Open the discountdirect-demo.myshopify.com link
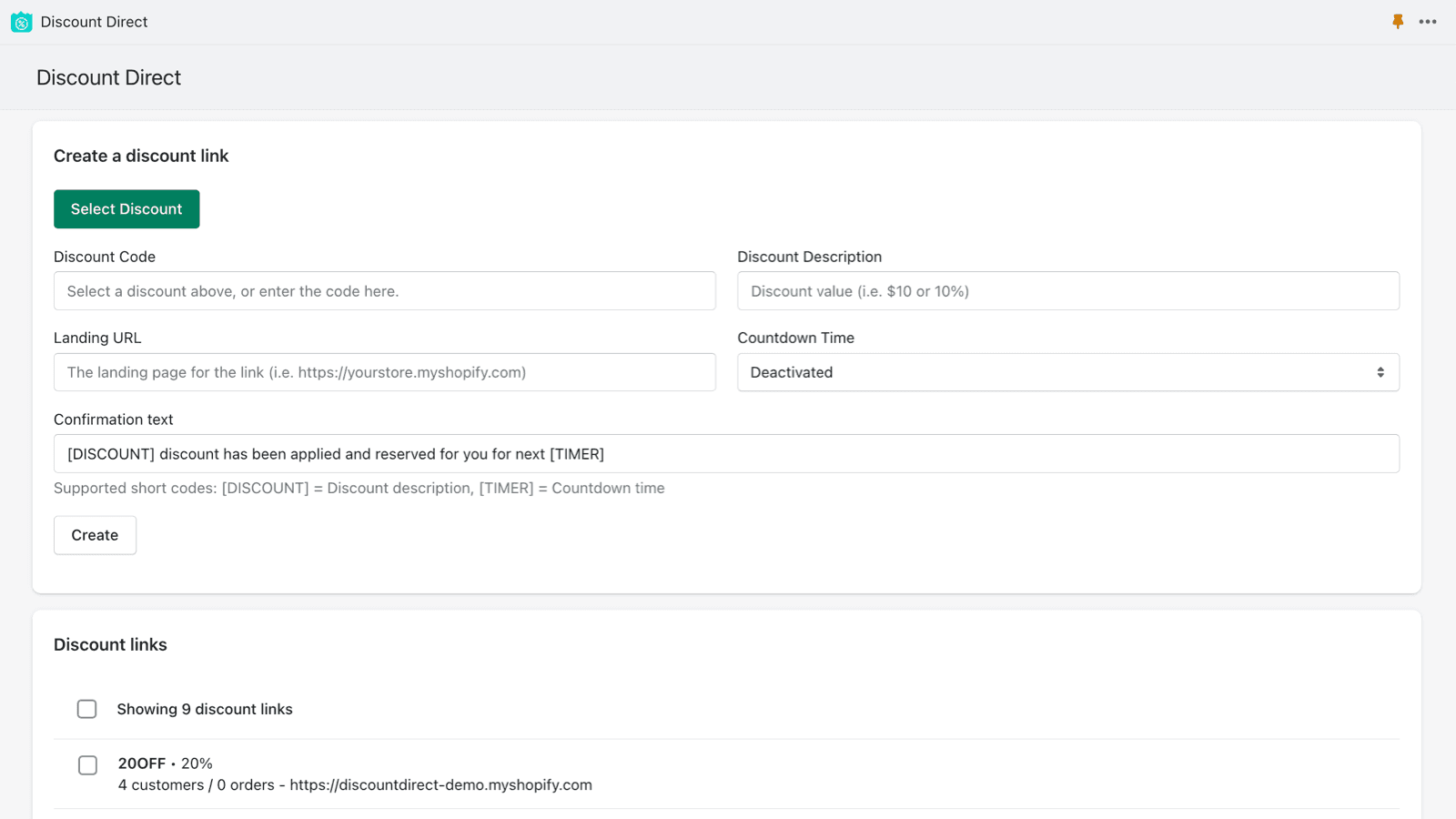Image resolution: width=1456 pixels, height=819 pixels. (440, 784)
